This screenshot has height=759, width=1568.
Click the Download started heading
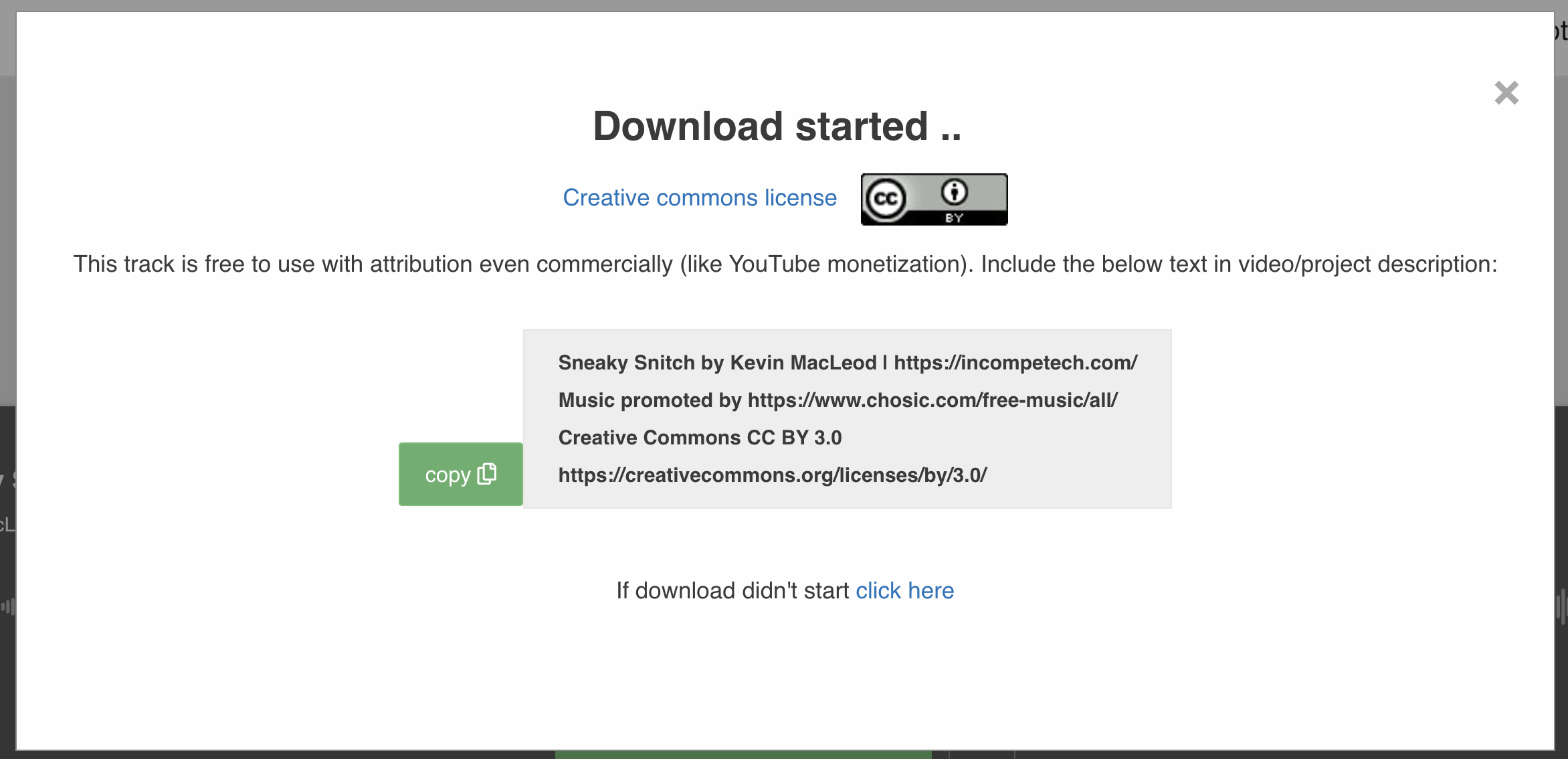coord(777,126)
